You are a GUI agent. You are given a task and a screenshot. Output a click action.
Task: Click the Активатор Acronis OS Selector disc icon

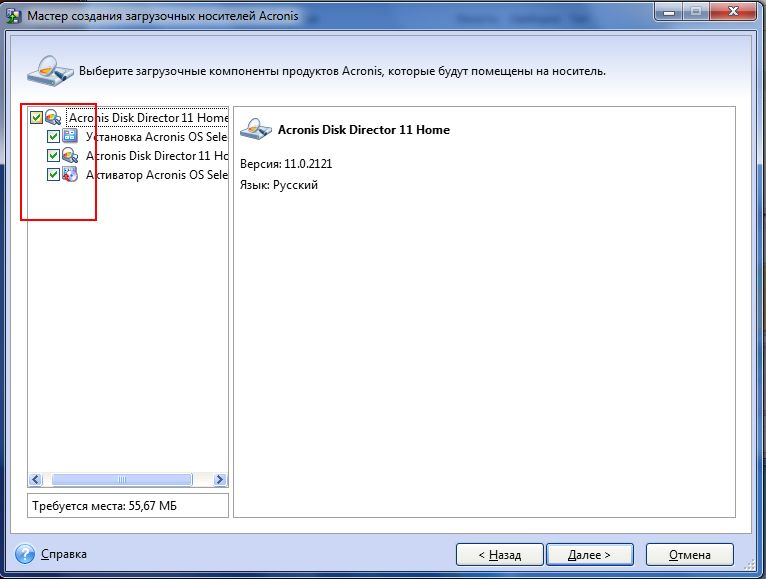70,174
